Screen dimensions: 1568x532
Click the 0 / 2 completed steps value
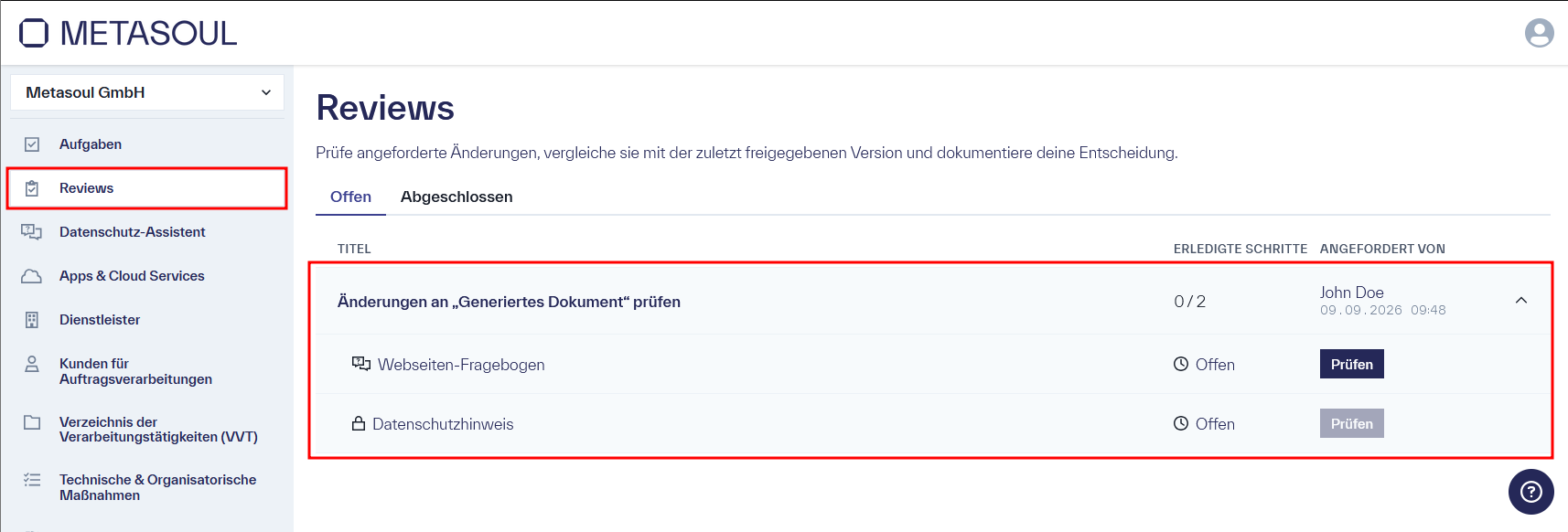tap(1189, 302)
